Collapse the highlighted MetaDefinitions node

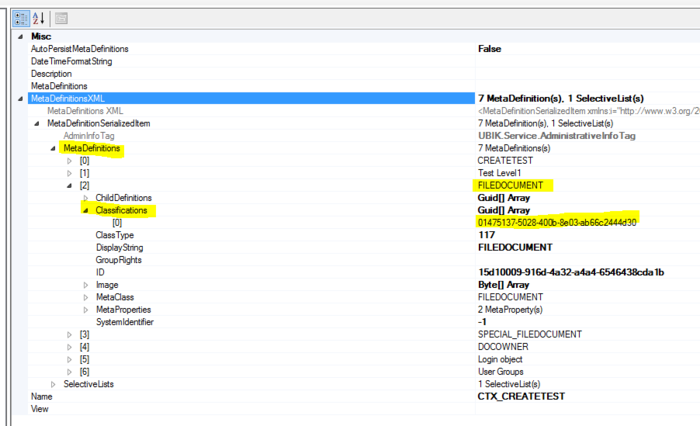54,148
